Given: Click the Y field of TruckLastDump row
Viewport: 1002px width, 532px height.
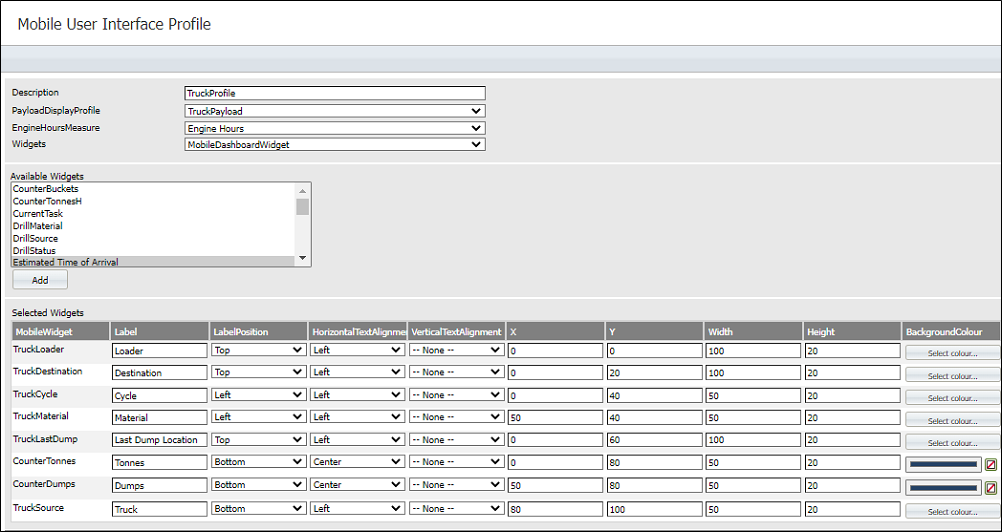Looking at the screenshot, I should tap(654, 440).
